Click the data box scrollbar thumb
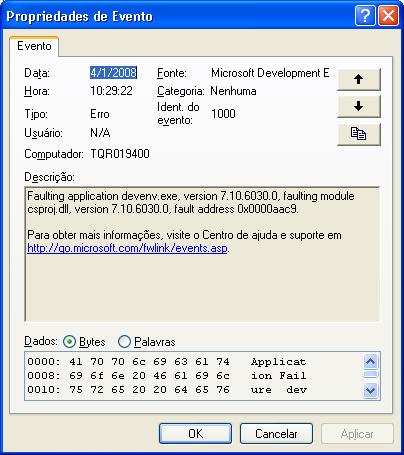Screen dimensions: 404x455 (x=371, y=374)
